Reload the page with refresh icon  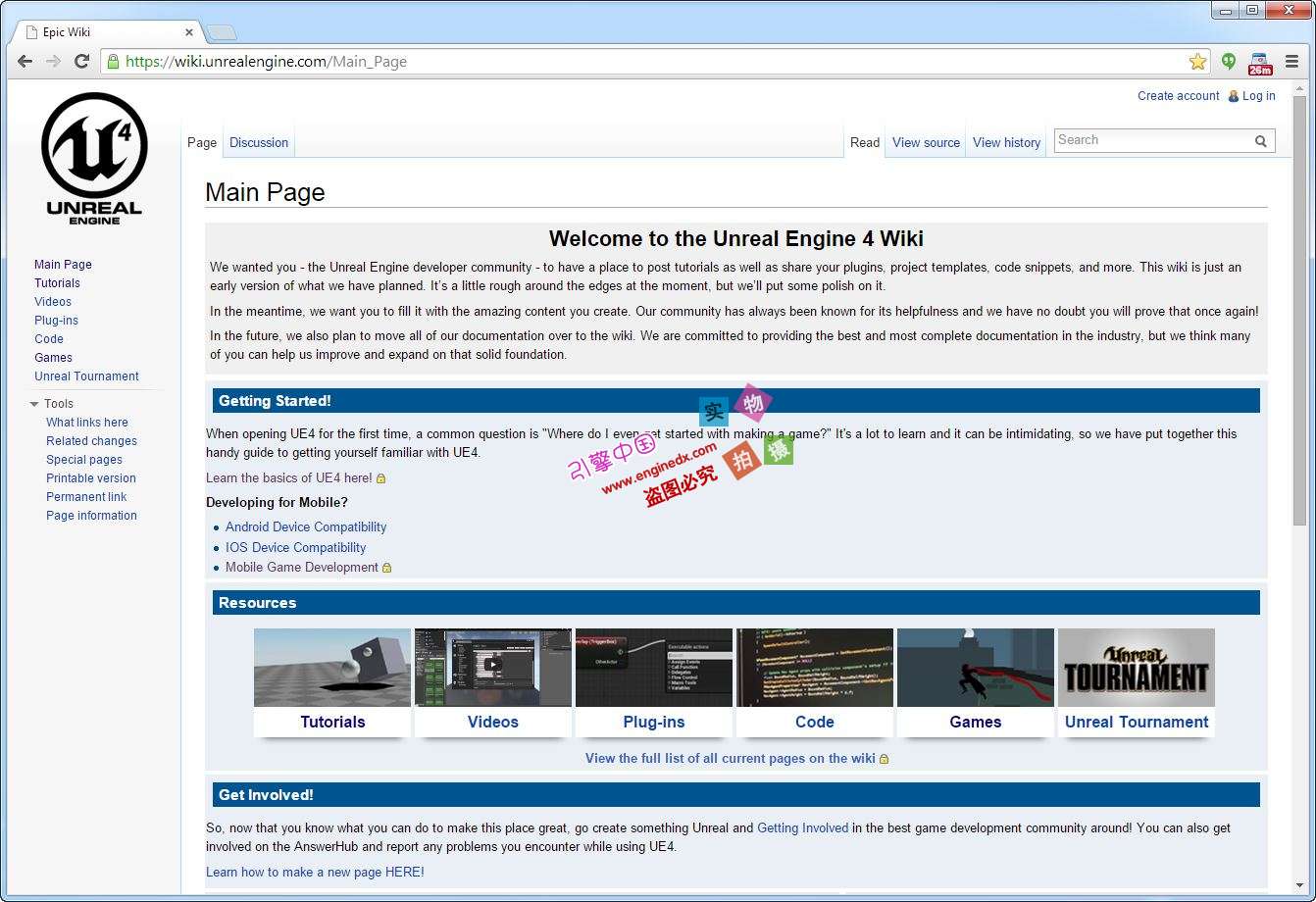[x=82, y=61]
